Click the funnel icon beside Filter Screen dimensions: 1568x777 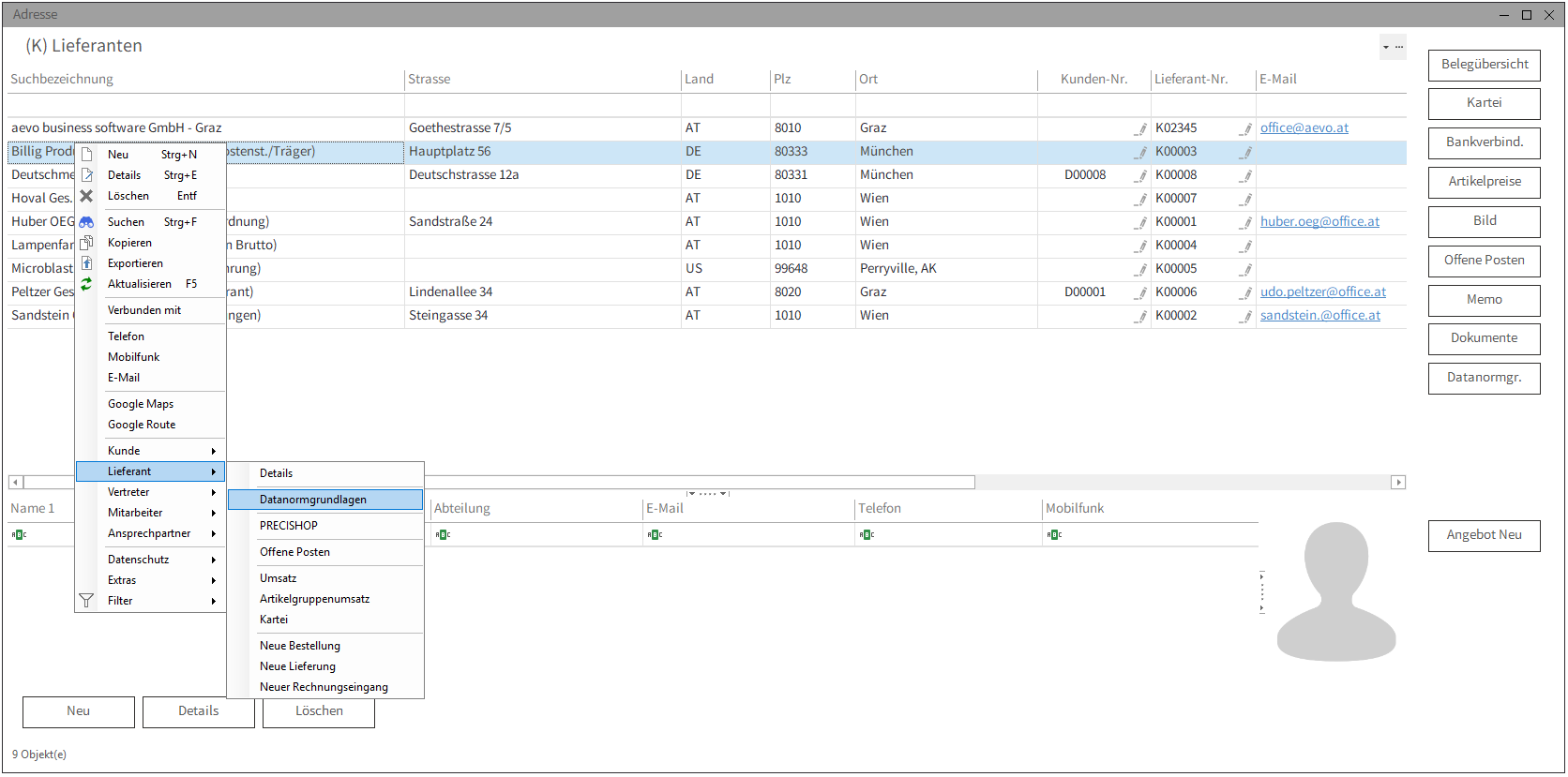[86, 601]
